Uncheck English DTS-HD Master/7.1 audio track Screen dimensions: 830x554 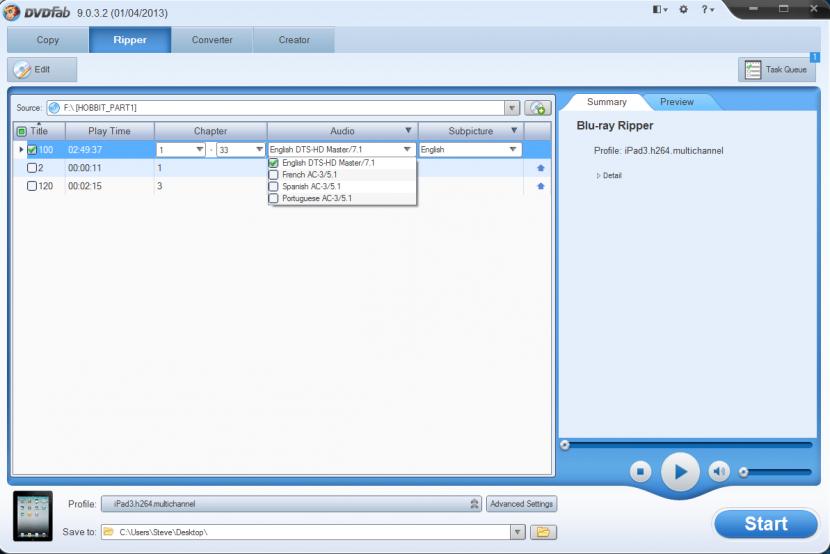pyautogui.click(x=274, y=163)
